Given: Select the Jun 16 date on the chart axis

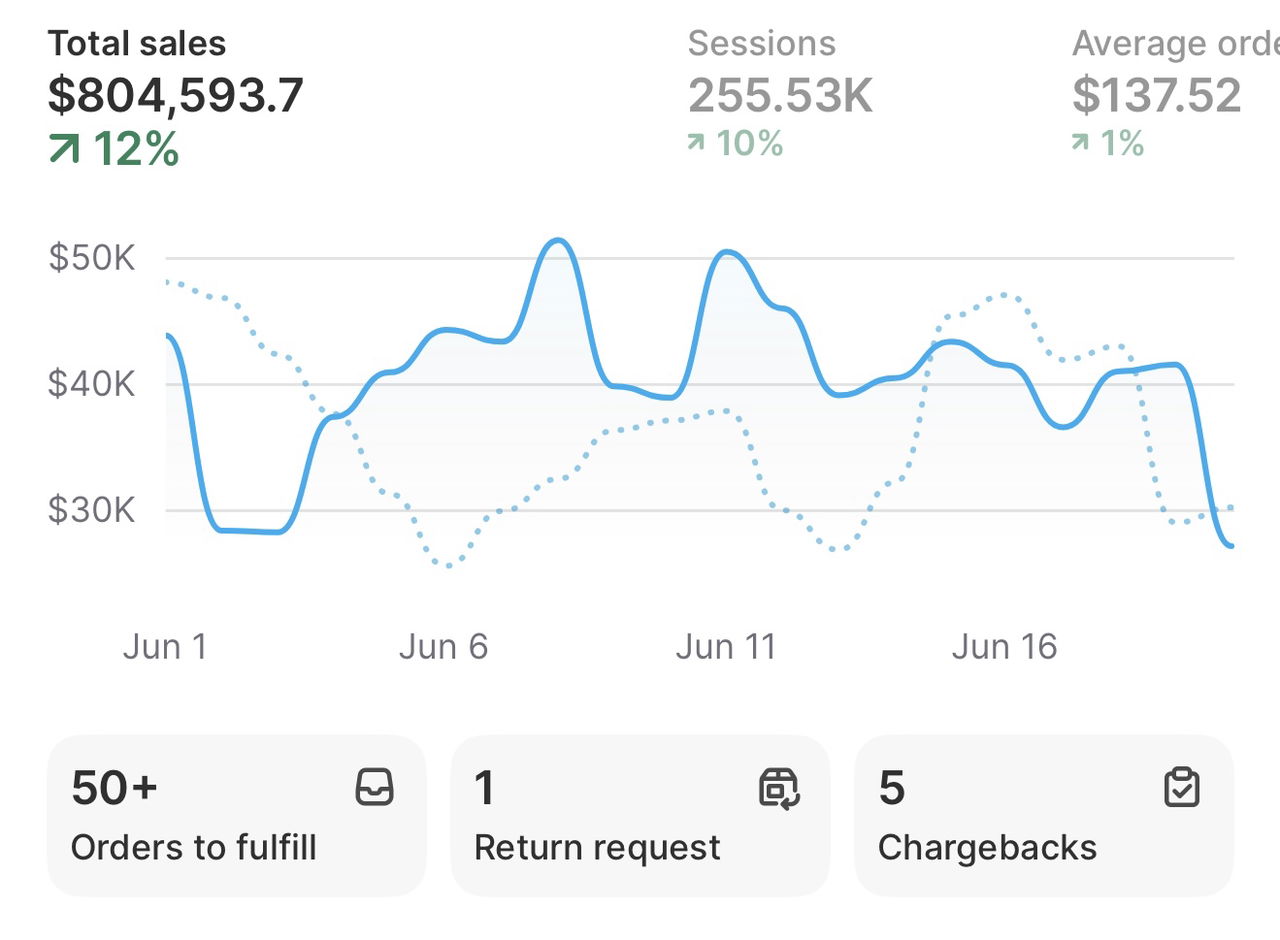Looking at the screenshot, I should (1004, 647).
